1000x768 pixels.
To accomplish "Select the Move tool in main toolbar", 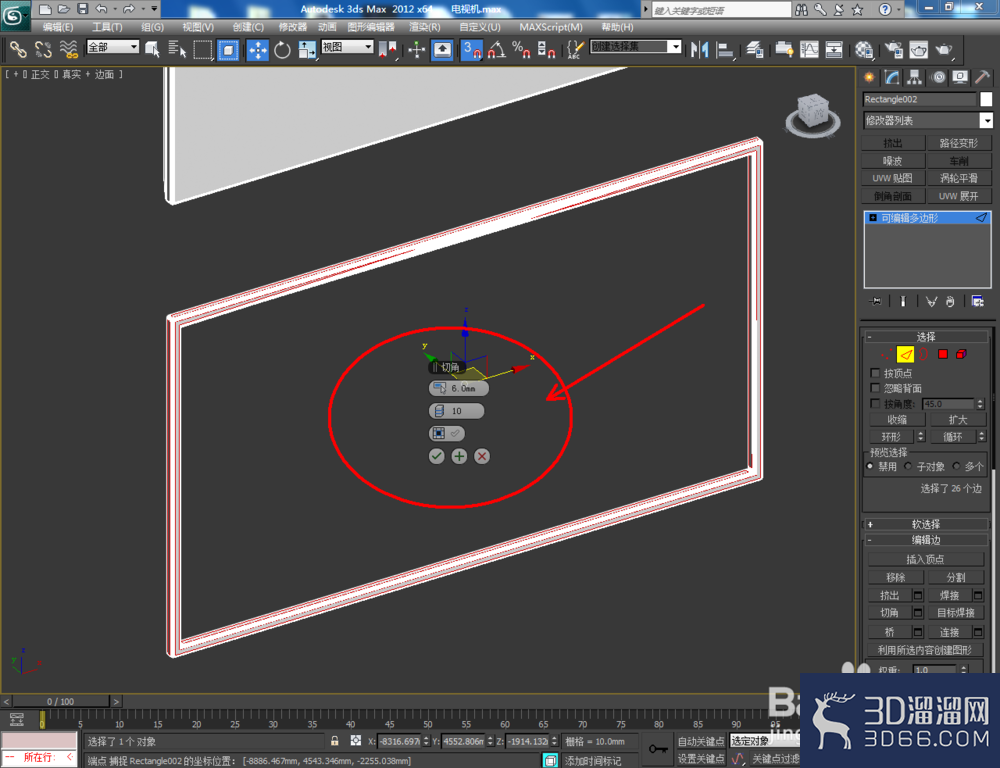I will [x=258, y=50].
